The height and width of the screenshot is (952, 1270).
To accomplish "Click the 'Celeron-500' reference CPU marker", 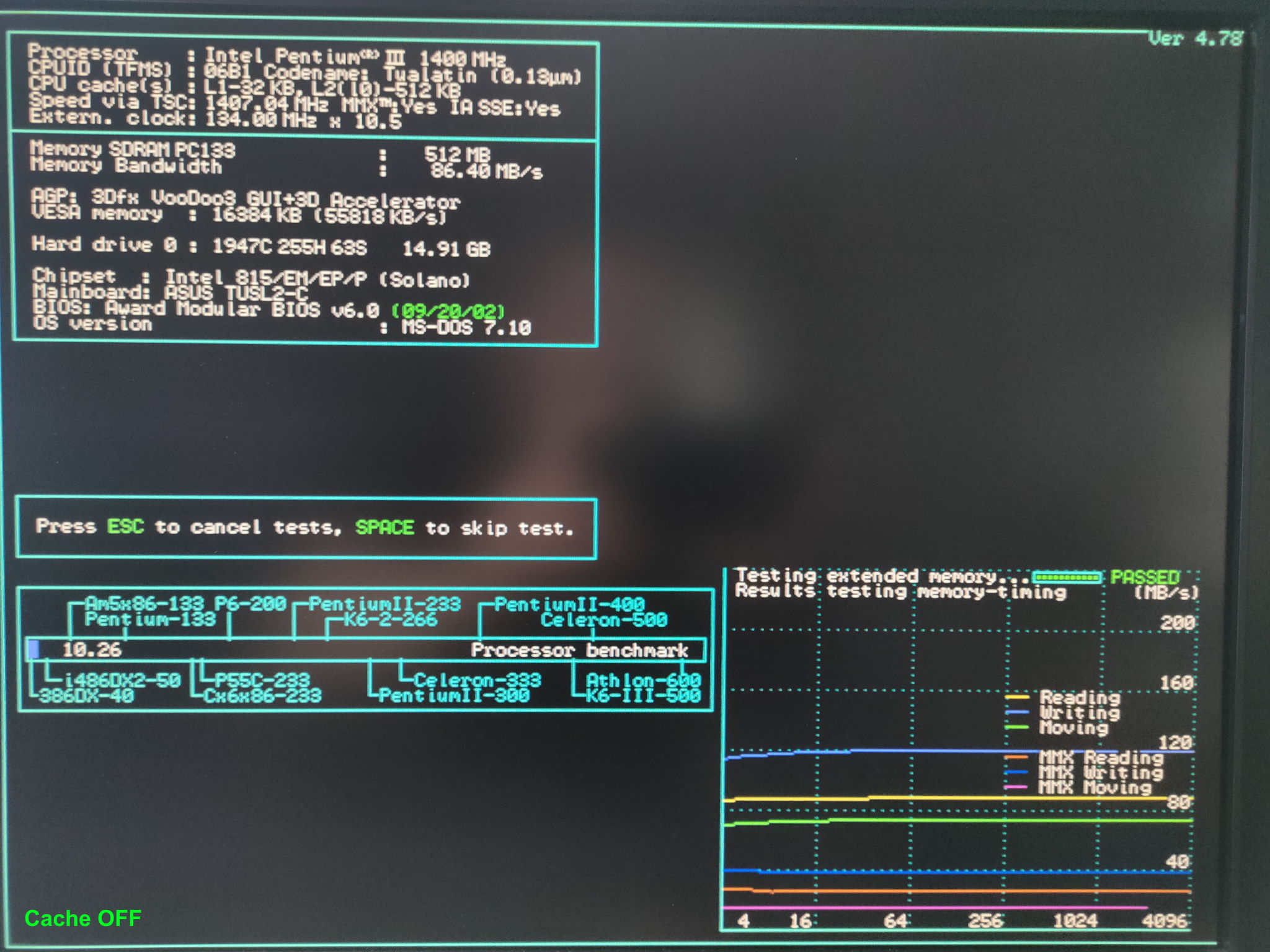I will coord(603,620).
